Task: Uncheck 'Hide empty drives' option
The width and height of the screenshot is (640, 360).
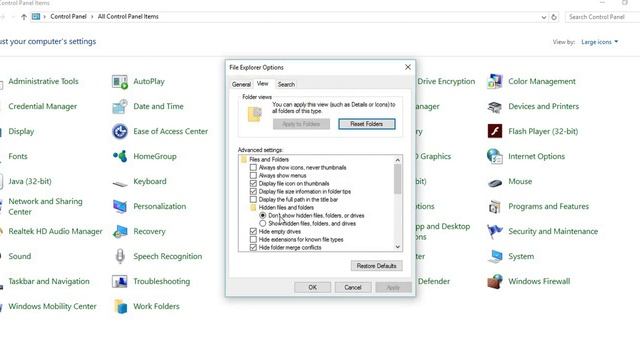Action: point(253,231)
